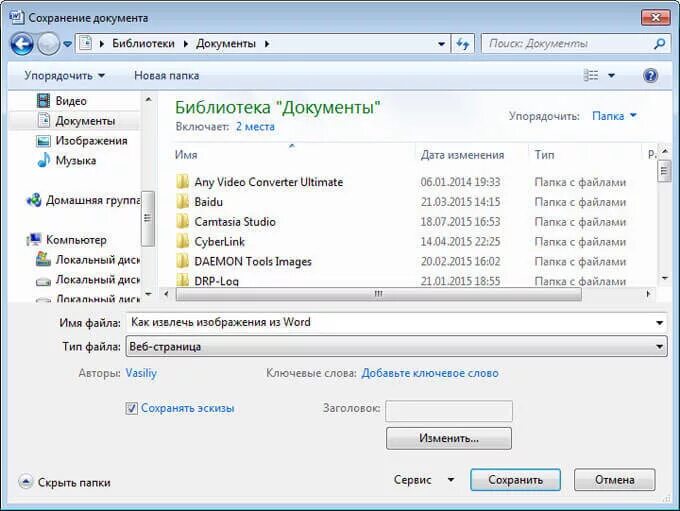The height and width of the screenshot is (511, 680).
Task: Sort by the Тип column header
Action: coord(544,155)
